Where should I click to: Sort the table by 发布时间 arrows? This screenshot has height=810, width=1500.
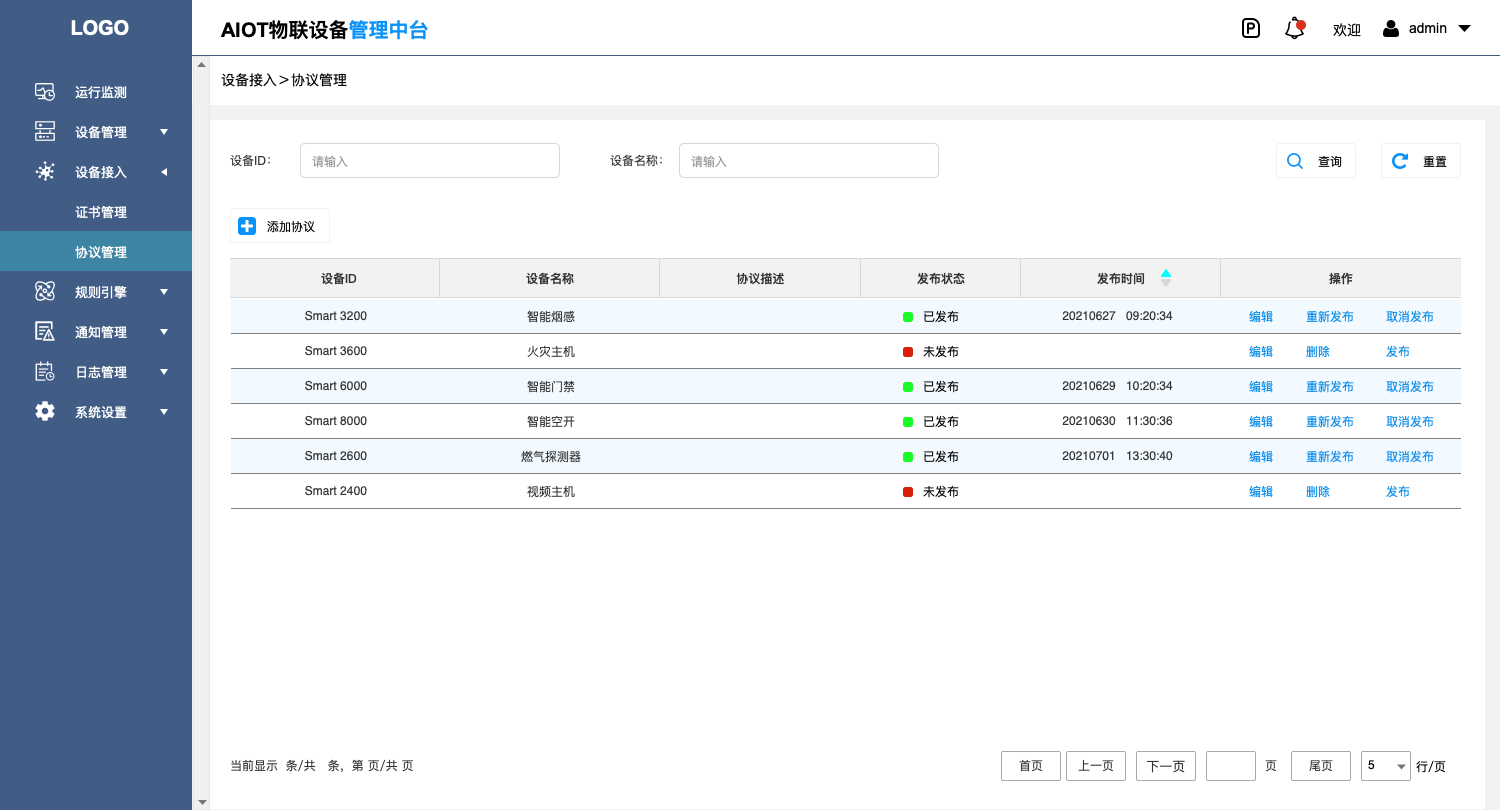pos(1166,278)
